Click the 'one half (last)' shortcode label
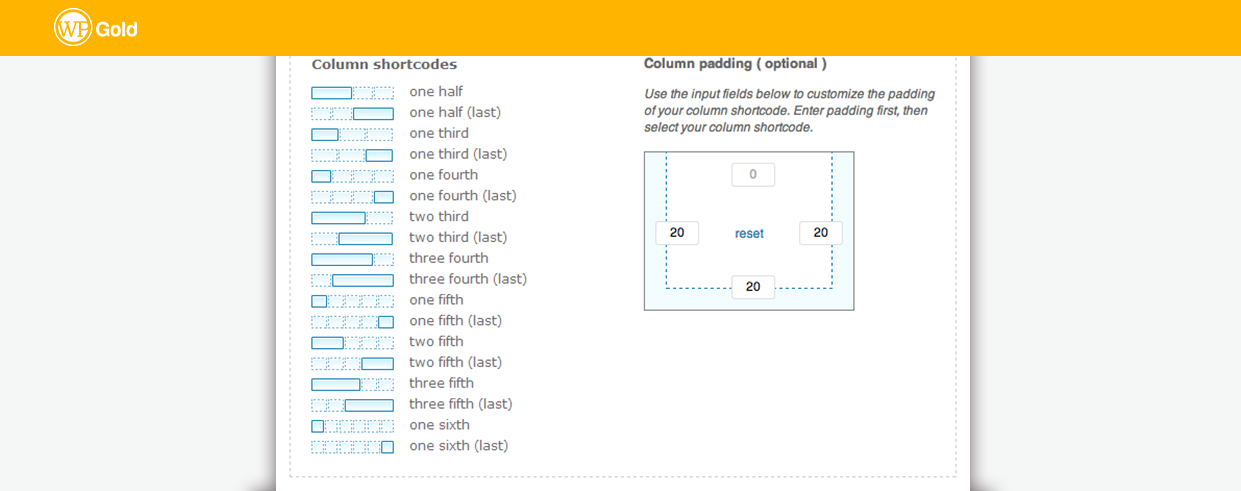 tap(455, 113)
